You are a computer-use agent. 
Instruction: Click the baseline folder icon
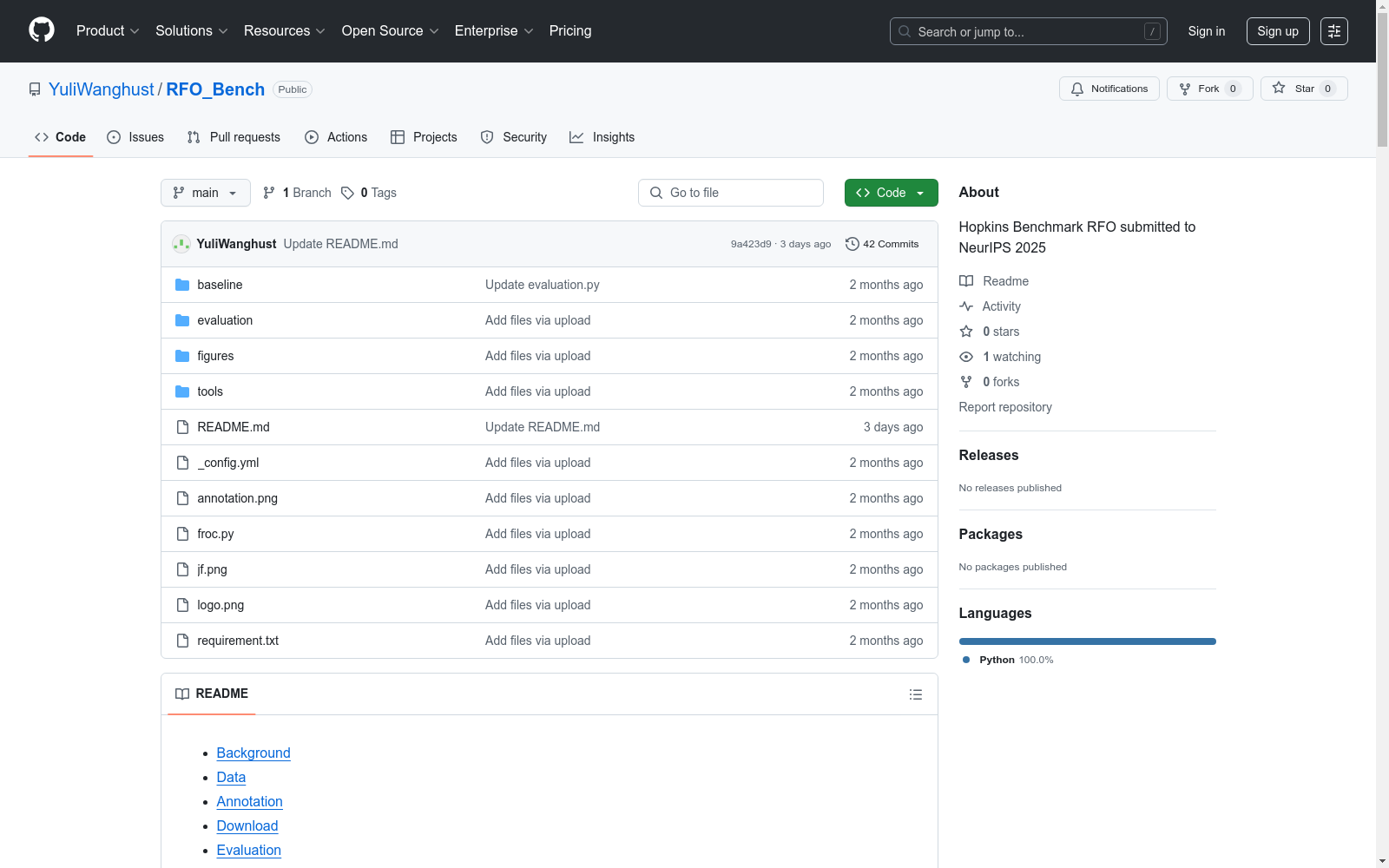(x=182, y=285)
